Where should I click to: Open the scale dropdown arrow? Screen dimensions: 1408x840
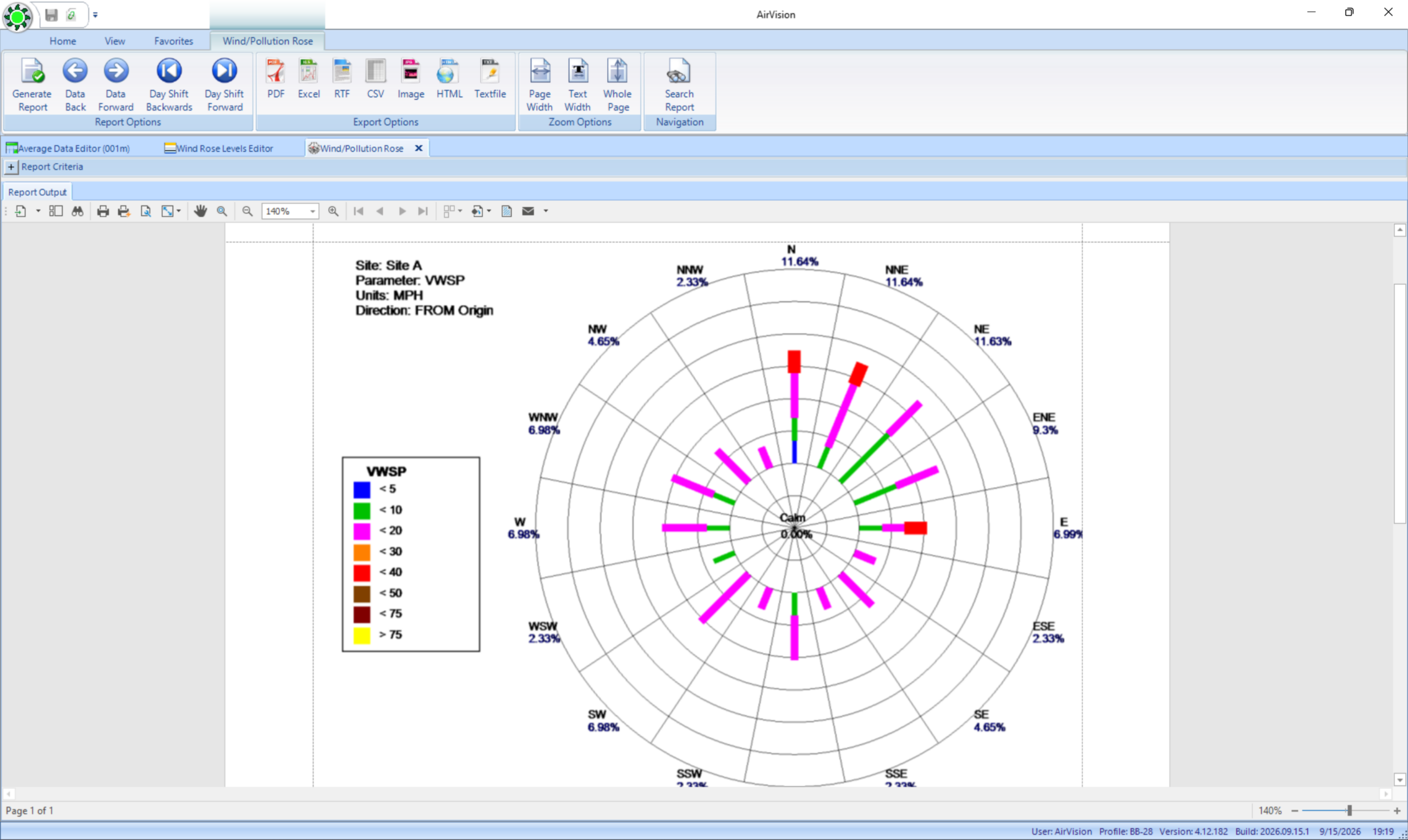[178, 211]
